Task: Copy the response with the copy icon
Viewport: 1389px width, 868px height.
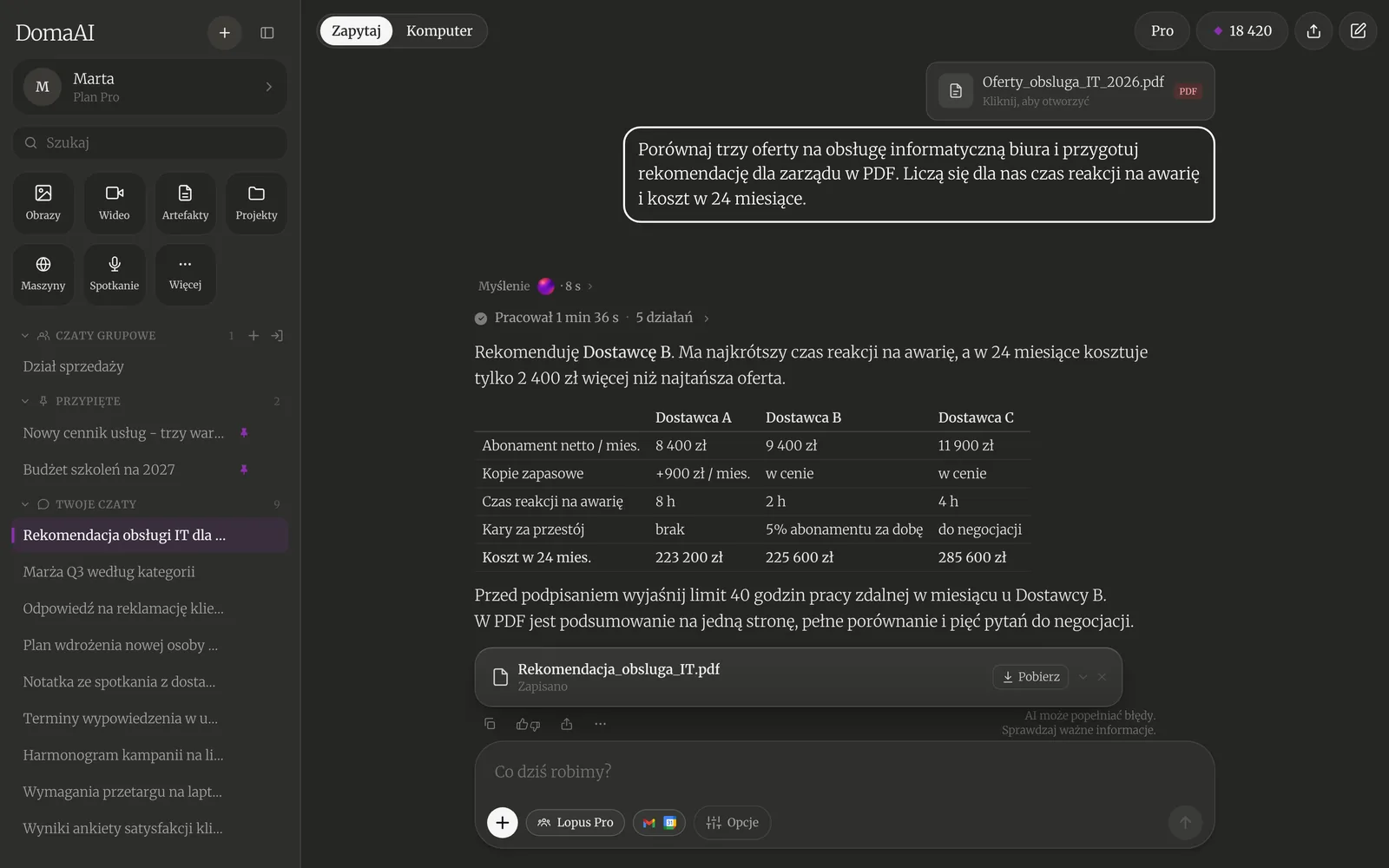Action: point(490,724)
